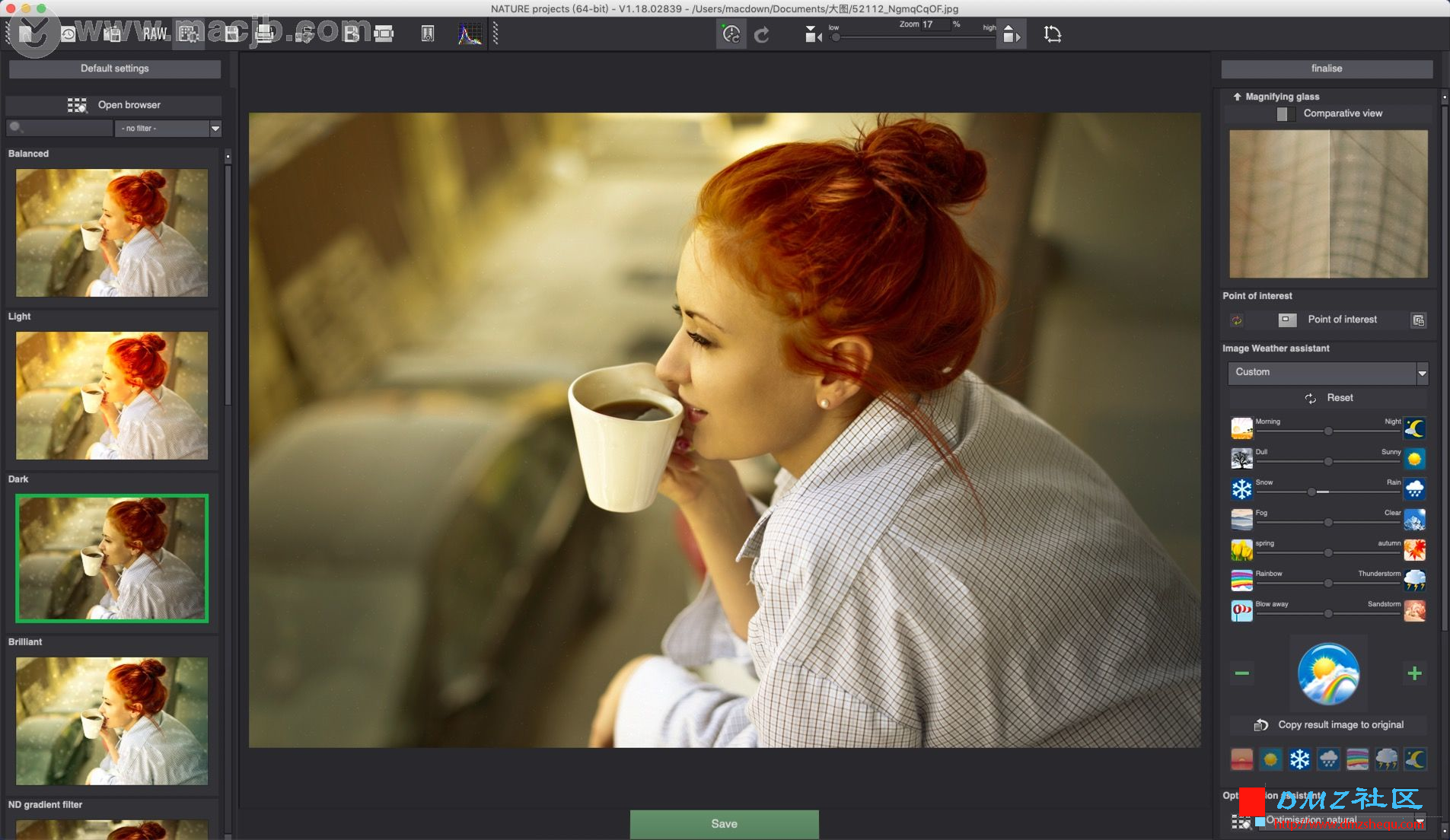Click the Rainbow icon beside slider
The height and width of the screenshot is (840, 1450).
(1241, 580)
